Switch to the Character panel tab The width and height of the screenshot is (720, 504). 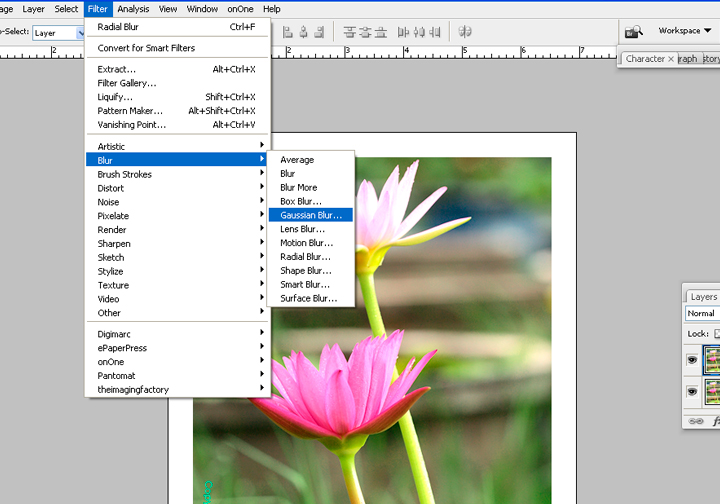645,59
